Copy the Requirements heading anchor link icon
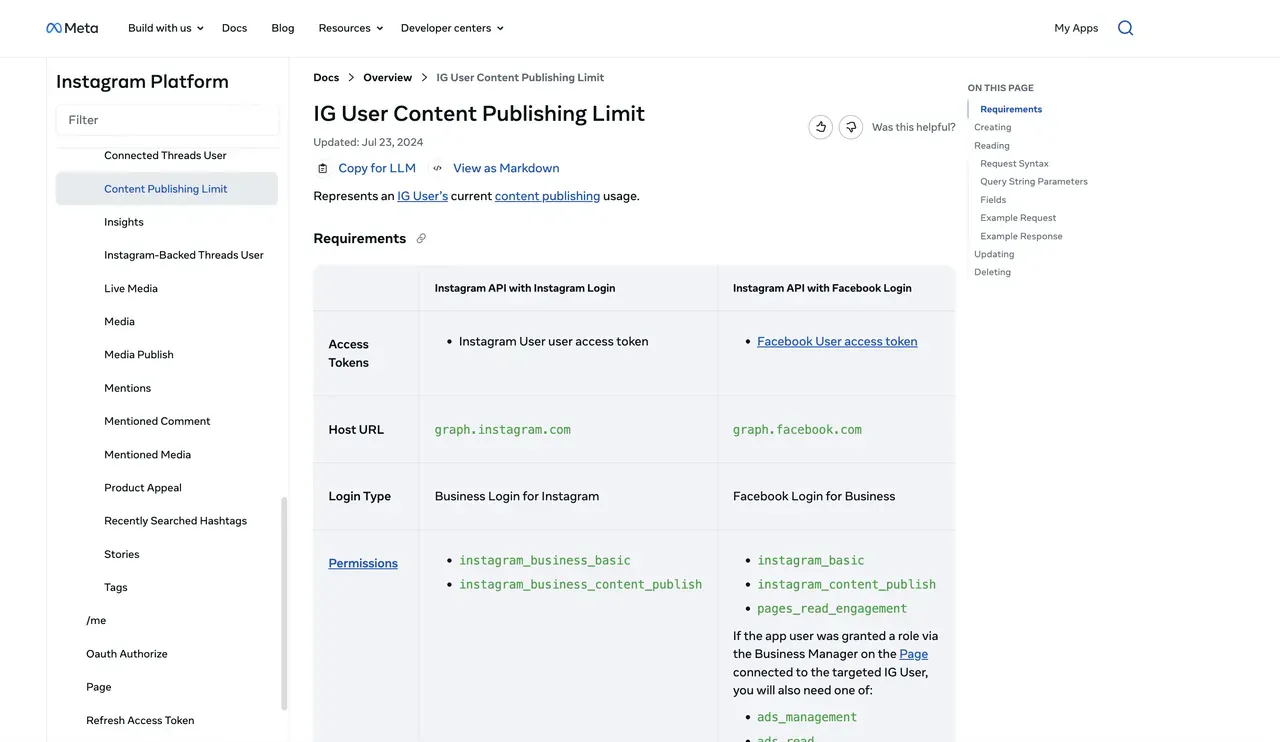The width and height of the screenshot is (1280, 742). (x=421, y=238)
